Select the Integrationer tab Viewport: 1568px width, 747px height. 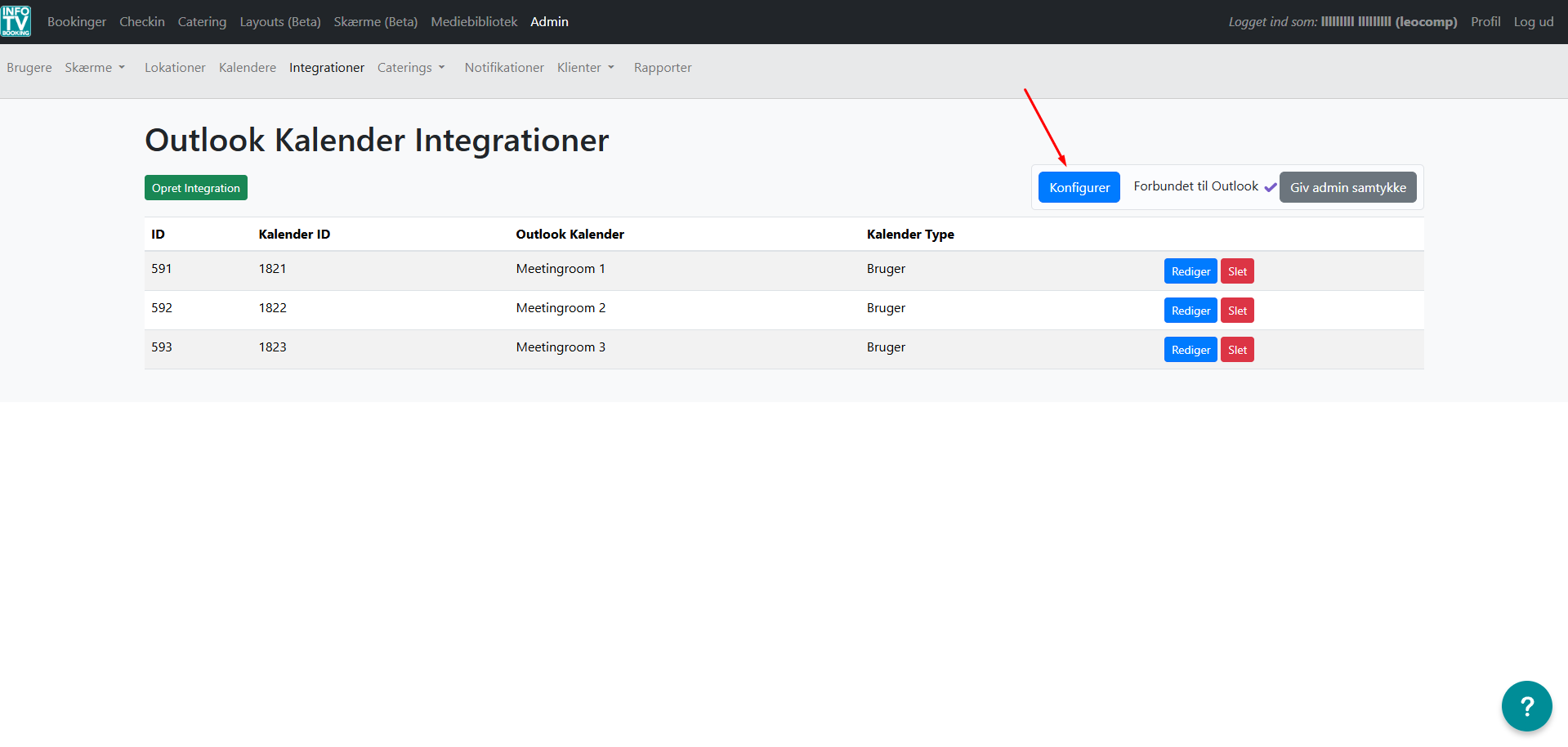click(x=327, y=68)
